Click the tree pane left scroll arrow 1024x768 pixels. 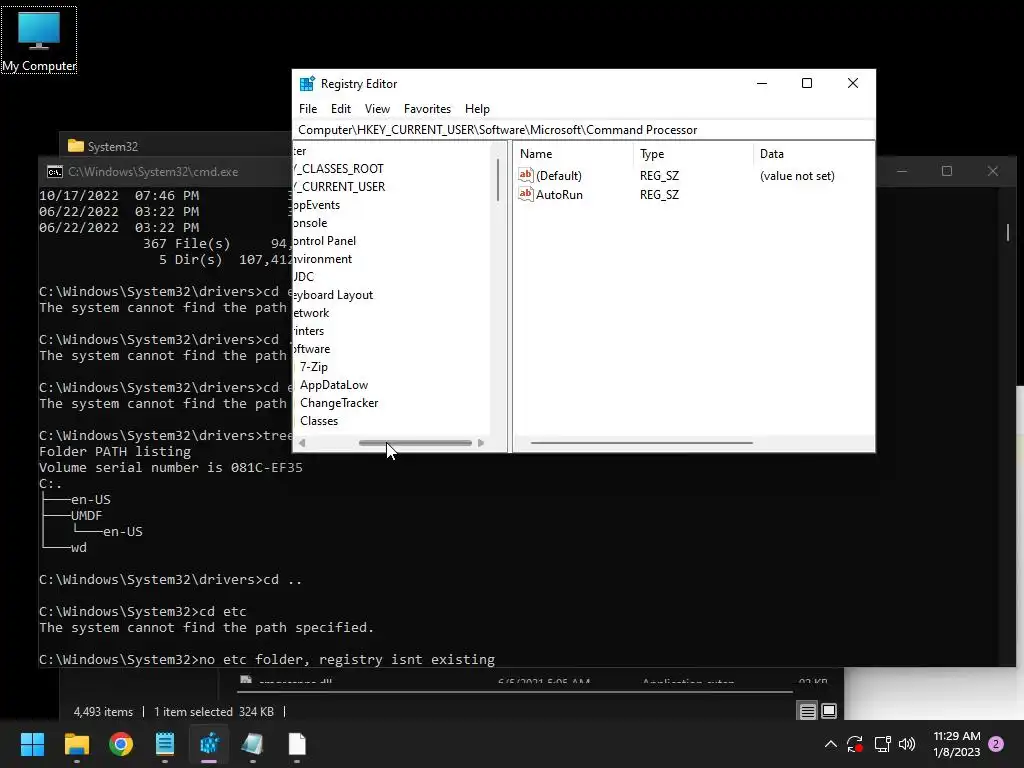pyautogui.click(x=302, y=443)
